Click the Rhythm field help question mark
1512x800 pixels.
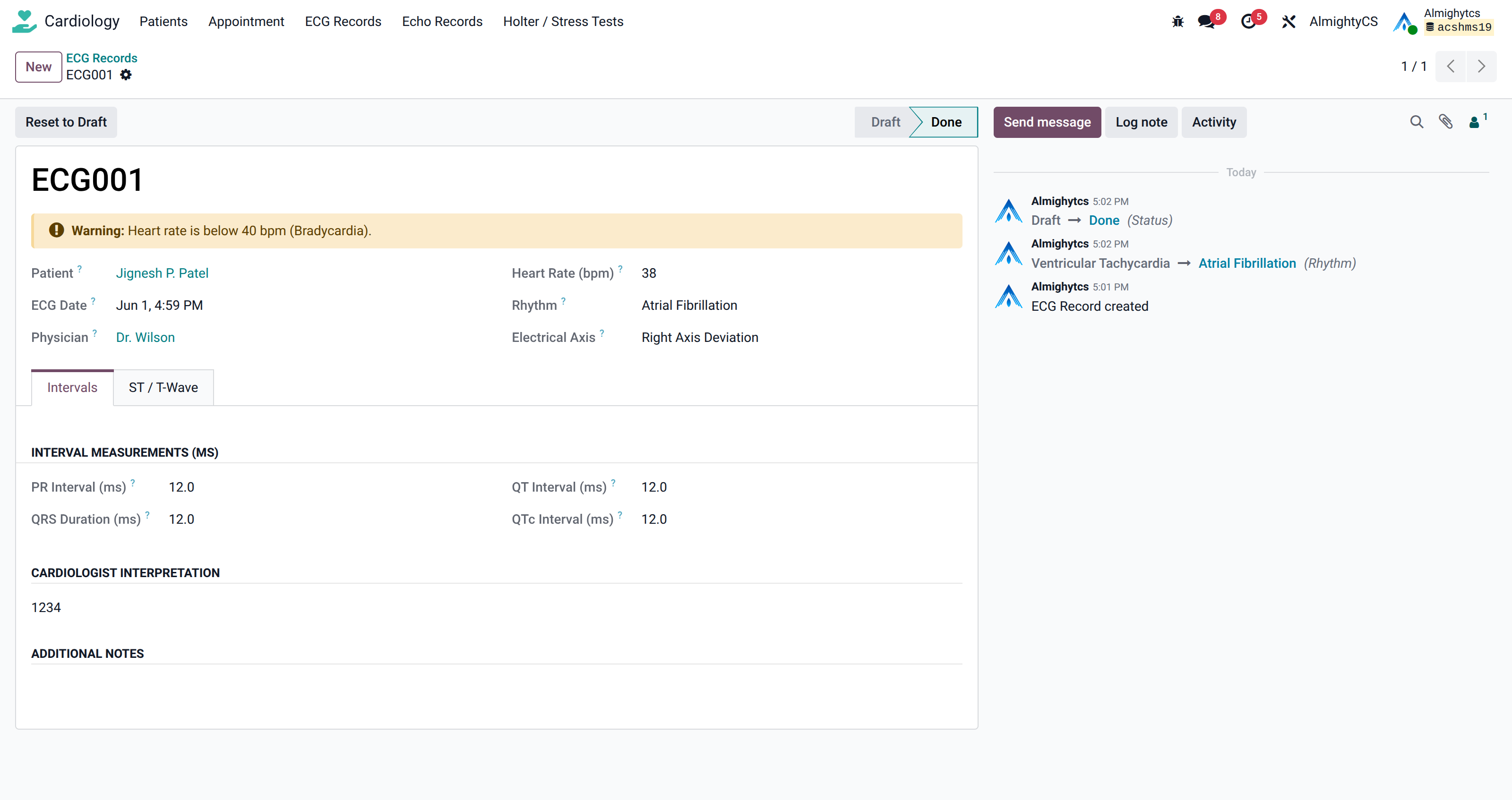563,301
